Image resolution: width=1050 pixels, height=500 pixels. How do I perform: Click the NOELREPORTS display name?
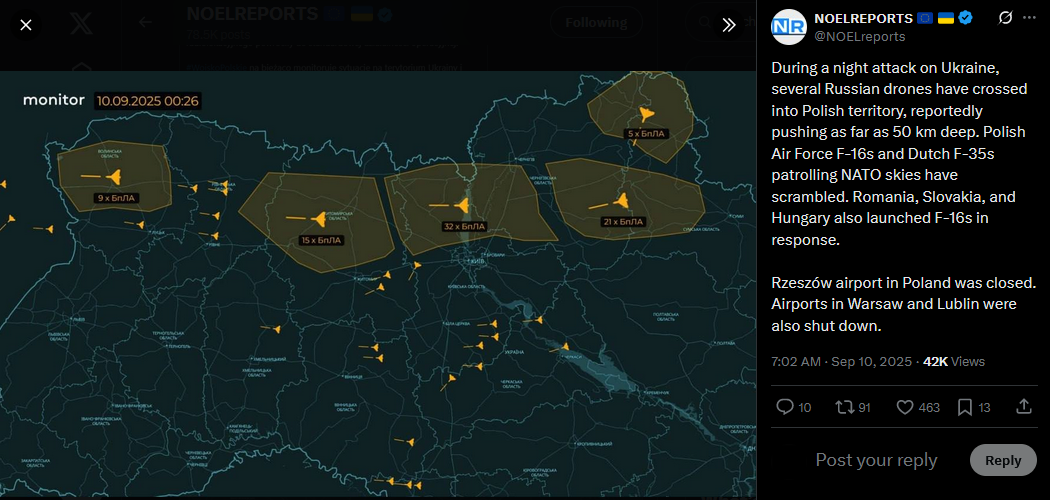[863, 18]
